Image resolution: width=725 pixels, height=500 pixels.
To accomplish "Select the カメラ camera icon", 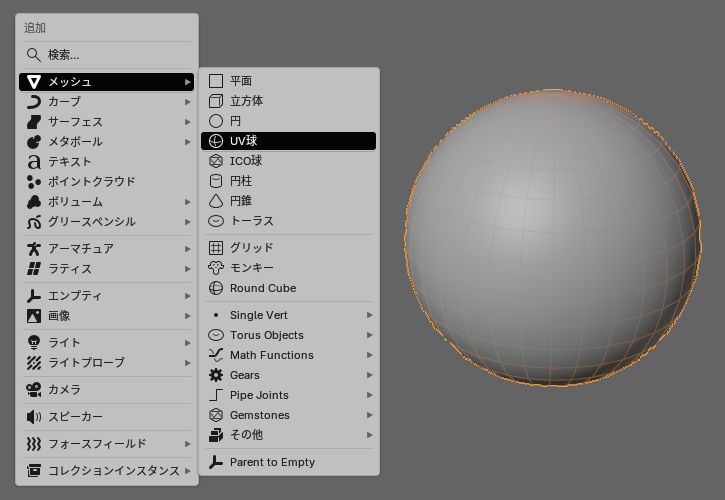I will pos(34,390).
